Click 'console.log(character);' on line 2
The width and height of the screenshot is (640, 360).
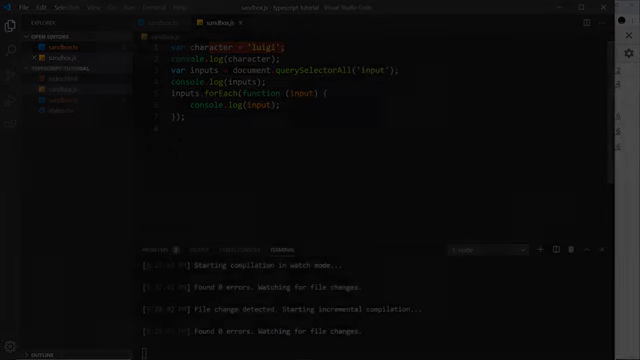click(226, 59)
